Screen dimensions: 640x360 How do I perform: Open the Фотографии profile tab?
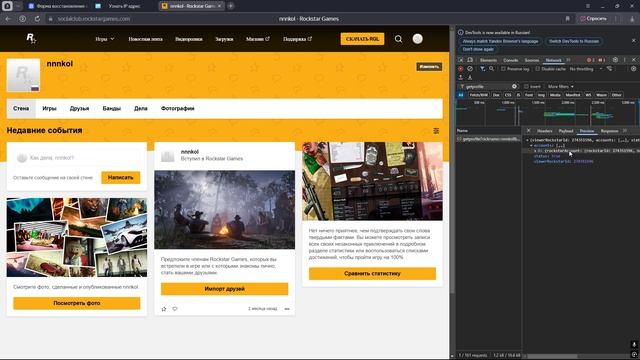178,109
